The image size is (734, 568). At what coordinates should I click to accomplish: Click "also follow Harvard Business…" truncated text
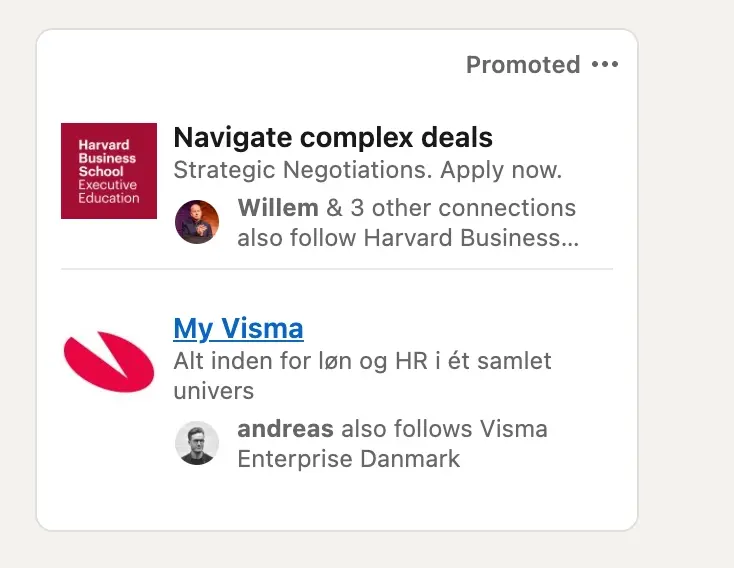pyautogui.click(x=408, y=237)
